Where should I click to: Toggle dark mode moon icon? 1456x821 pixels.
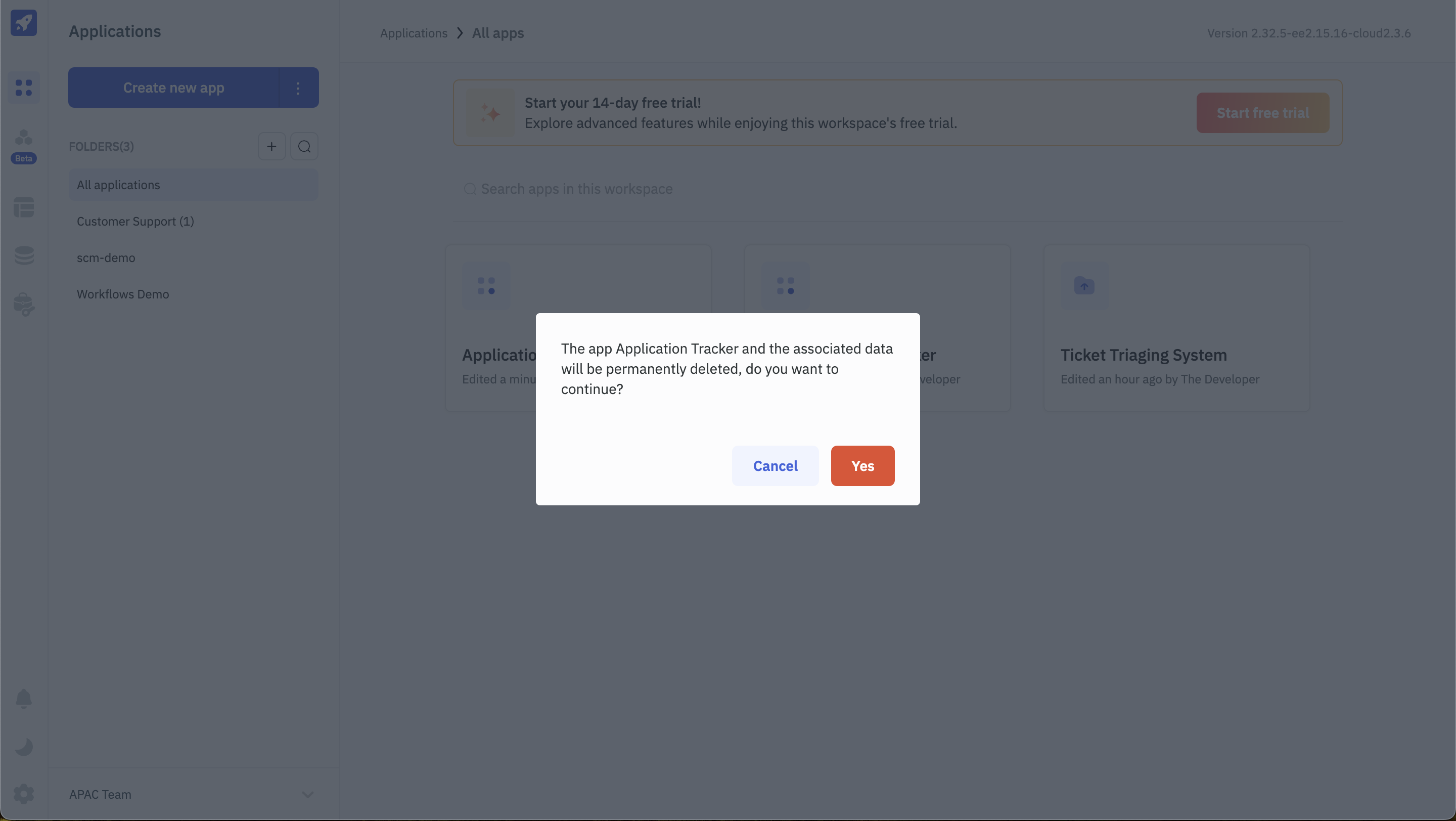[x=24, y=747]
